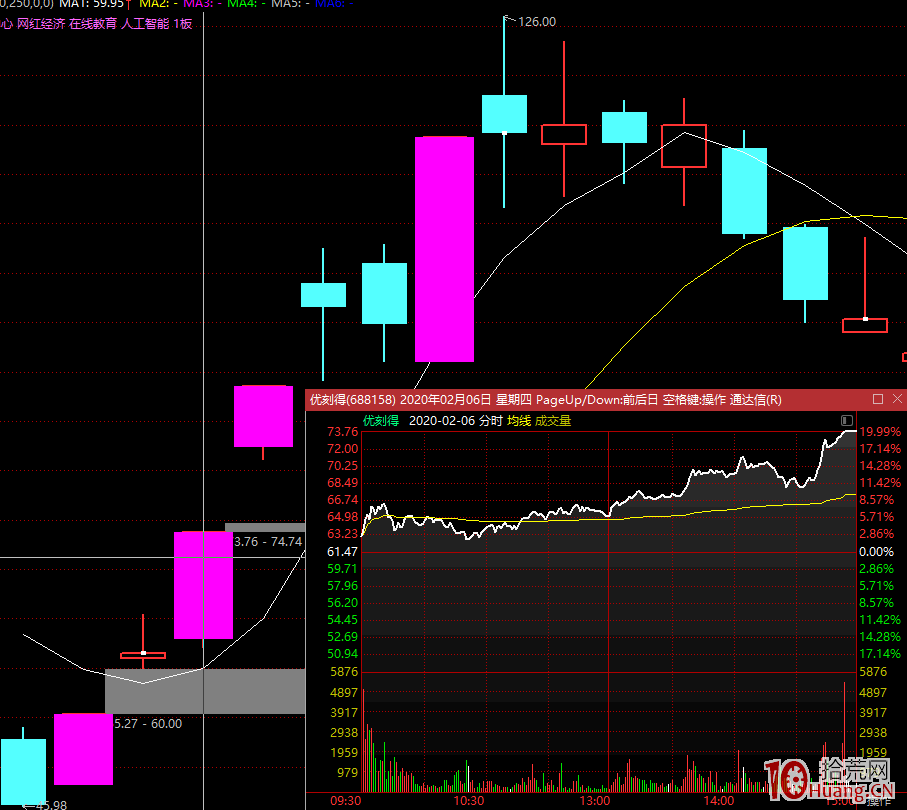This screenshot has height=810, width=907.
Task: Select the cyan candle under the 126.00 peak
Action: click(x=504, y=114)
